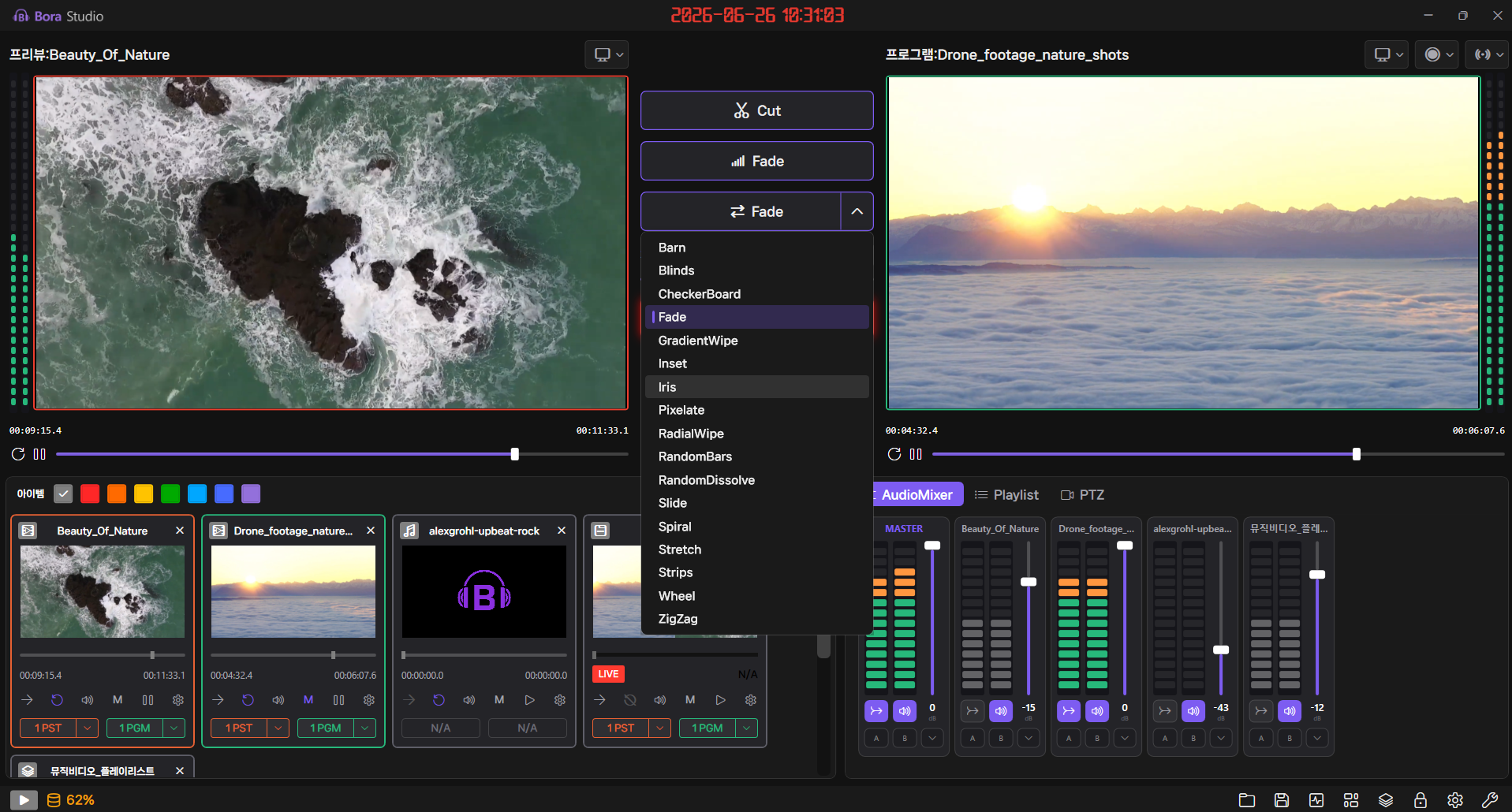Click 1PGM button on the LIVE card

coord(707,728)
